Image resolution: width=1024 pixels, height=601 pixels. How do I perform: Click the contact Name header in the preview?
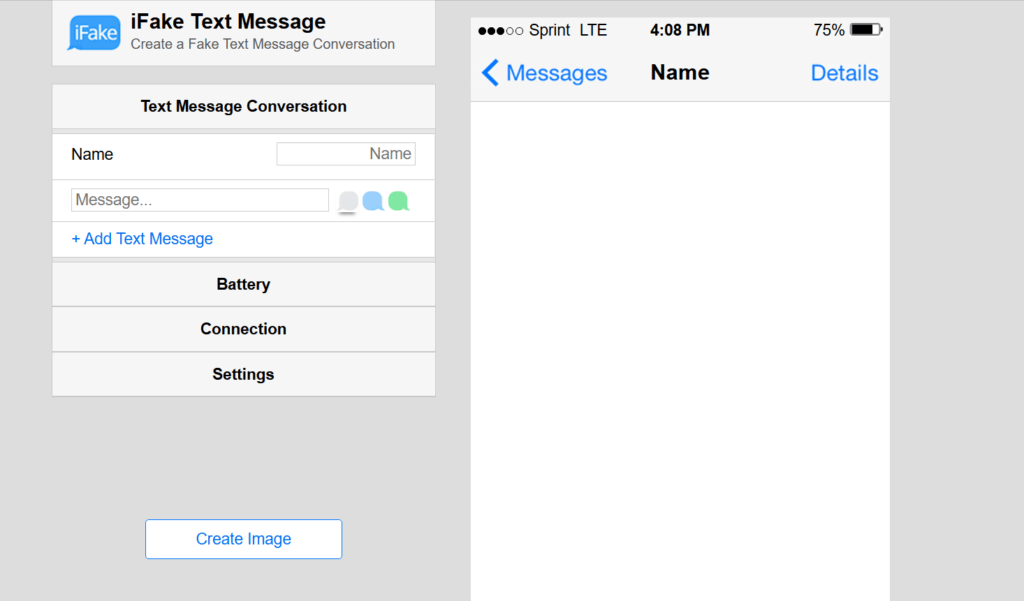(680, 73)
